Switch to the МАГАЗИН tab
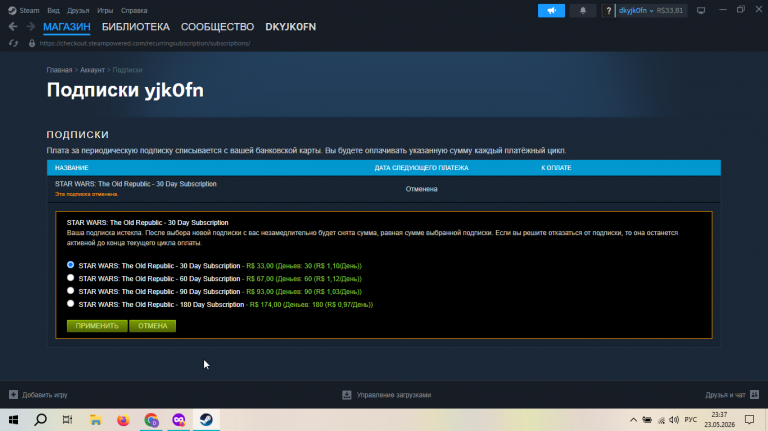 pyautogui.click(x=67, y=27)
